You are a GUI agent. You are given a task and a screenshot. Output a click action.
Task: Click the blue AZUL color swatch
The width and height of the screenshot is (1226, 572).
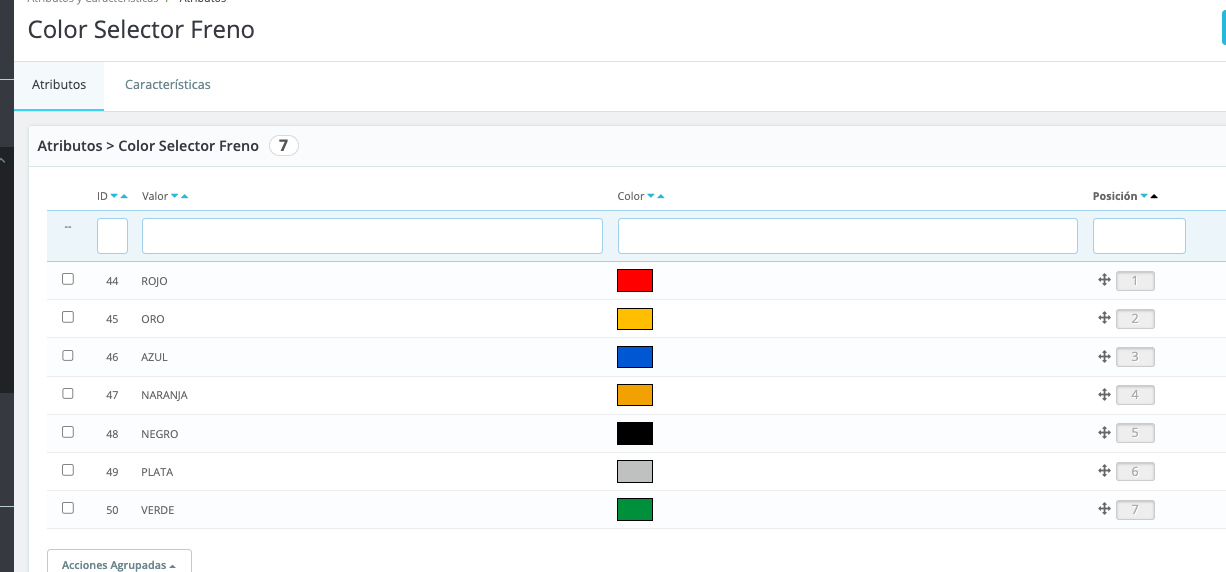point(635,357)
